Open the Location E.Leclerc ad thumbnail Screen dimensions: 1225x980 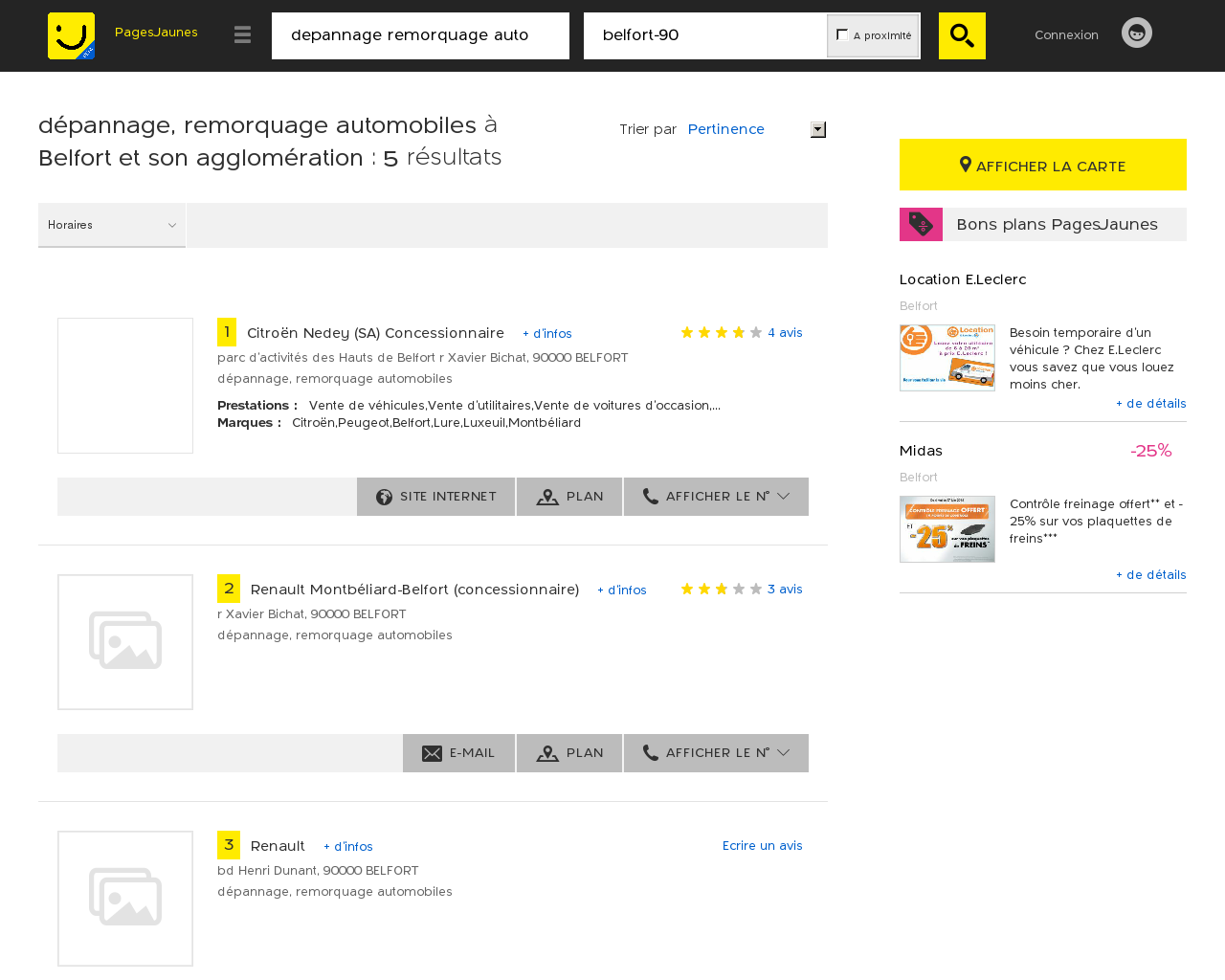(947, 358)
